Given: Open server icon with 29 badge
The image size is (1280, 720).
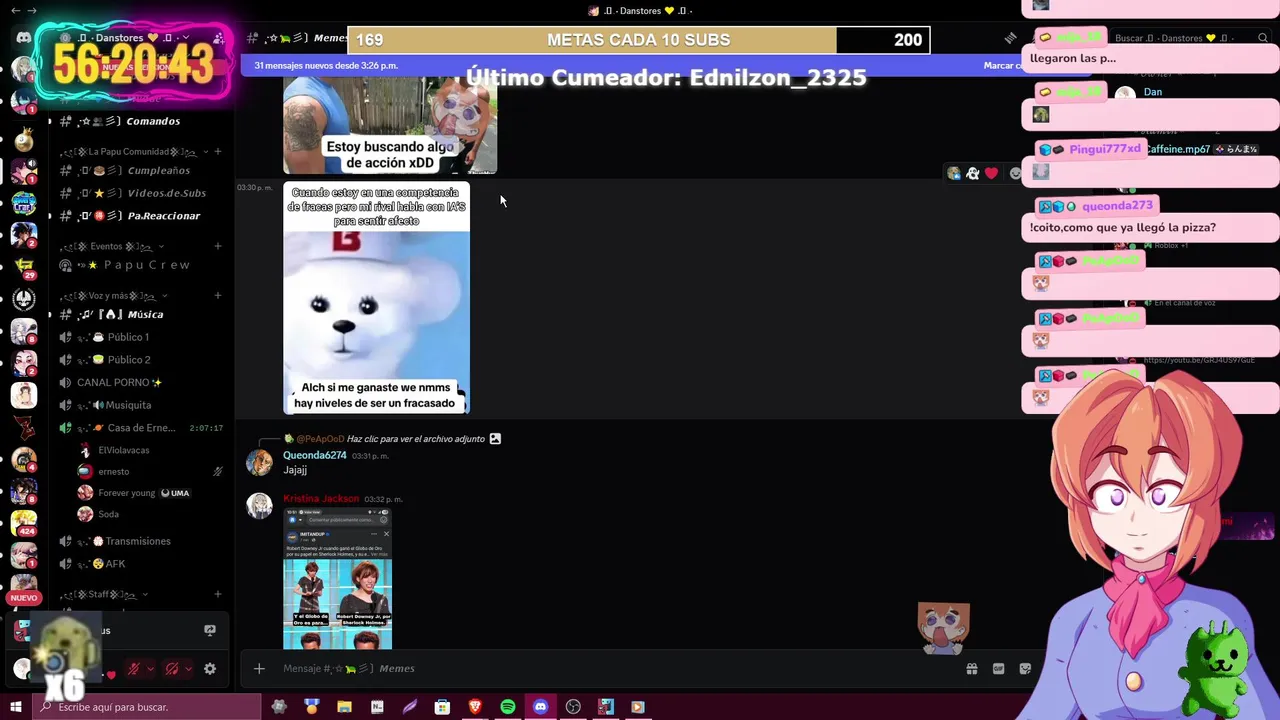Looking at the screenshot, I should (x=23, y=267).
